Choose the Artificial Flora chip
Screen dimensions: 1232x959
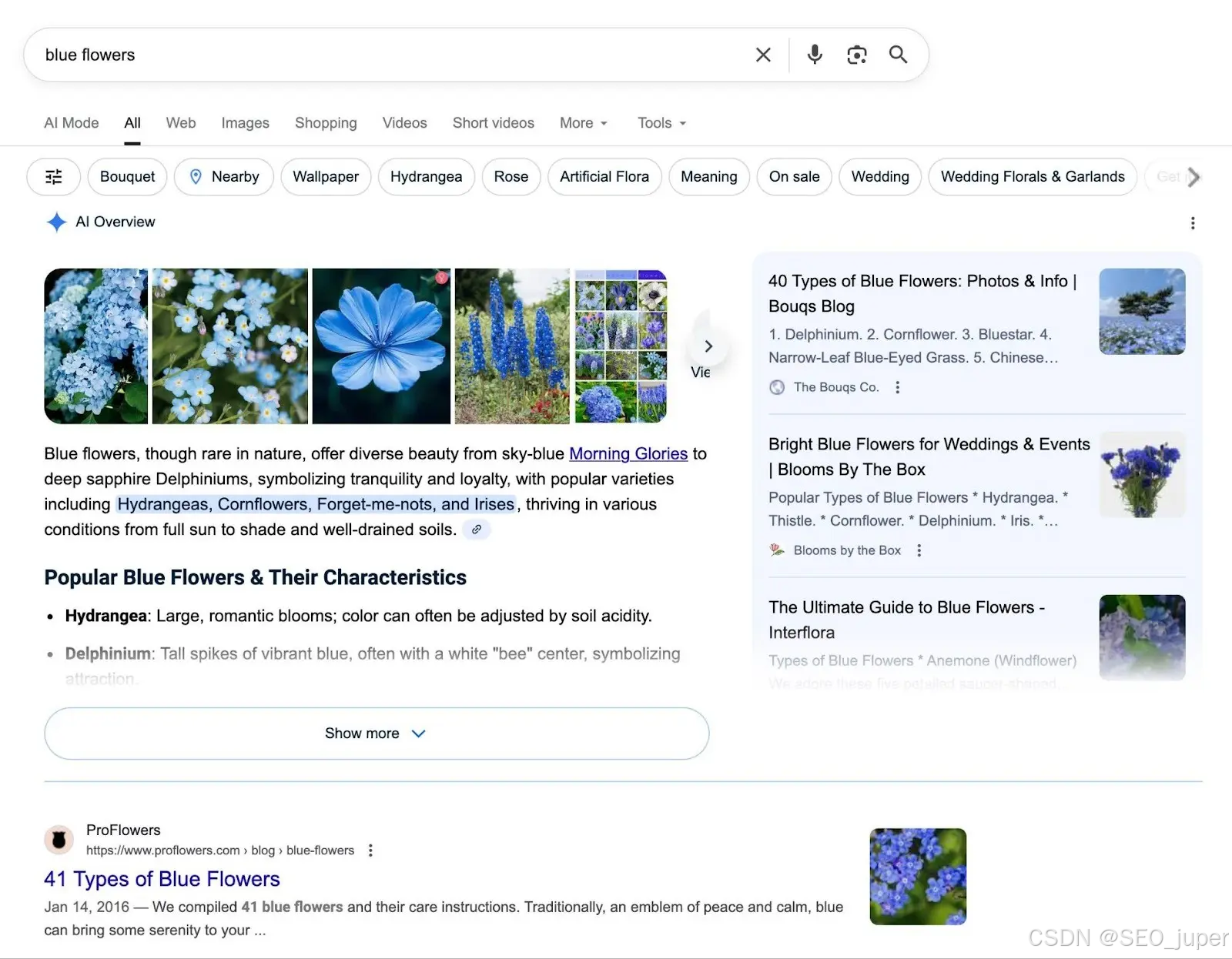(x=604, y=177)
